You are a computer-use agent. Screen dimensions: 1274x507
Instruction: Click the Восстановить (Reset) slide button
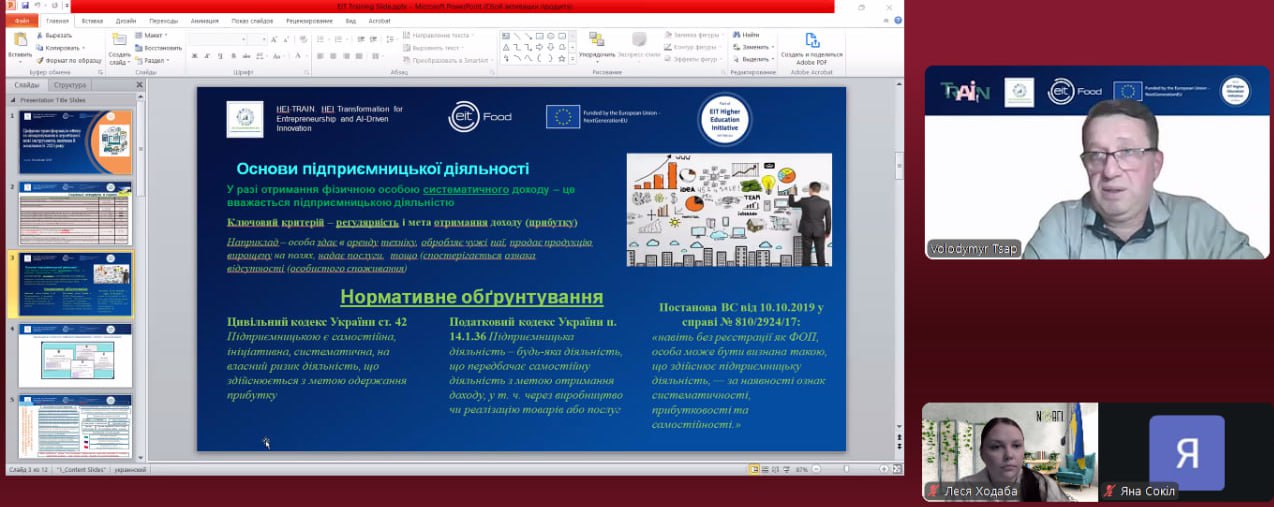click(x=158, y=48)
